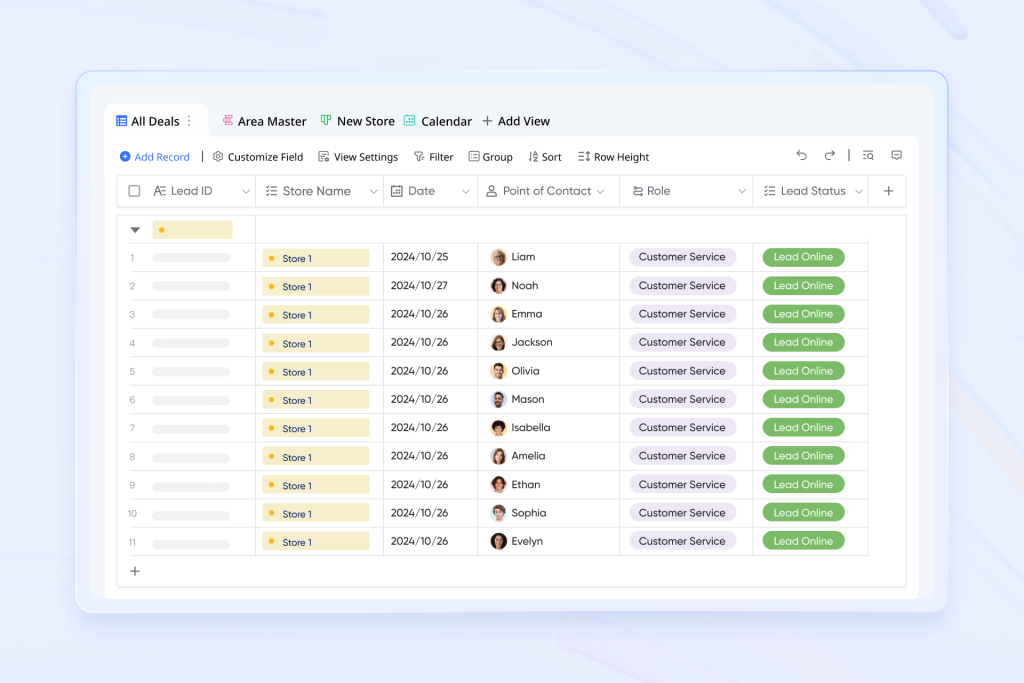Screen dimensions: 1024x683
Task: Open View Settings
Action: (x=358, y=157)
